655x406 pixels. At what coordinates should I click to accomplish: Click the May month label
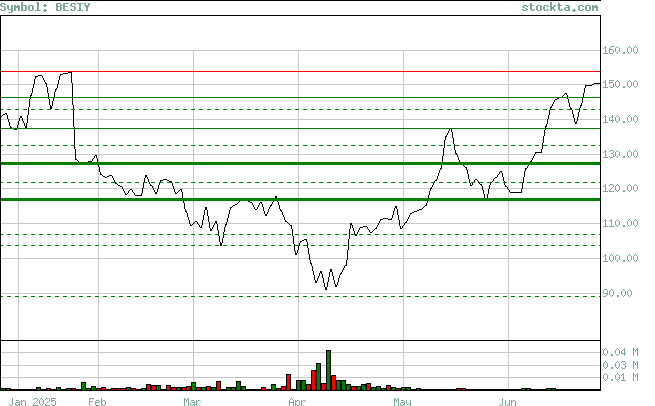tap(402, 401)
